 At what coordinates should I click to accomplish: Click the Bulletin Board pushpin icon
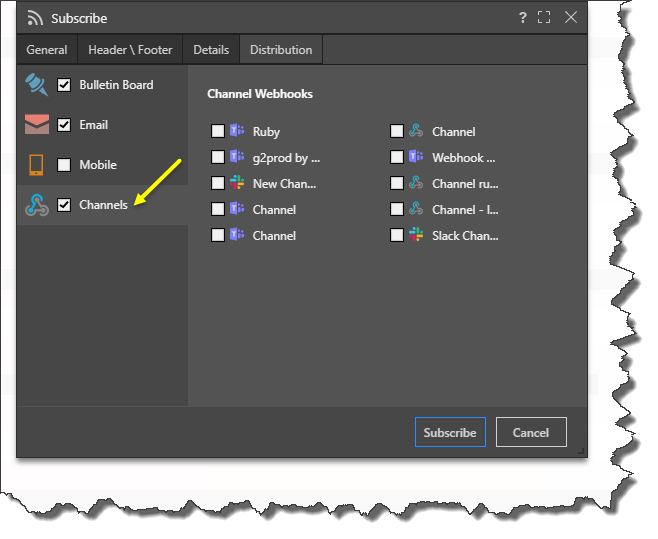[37, 85]
